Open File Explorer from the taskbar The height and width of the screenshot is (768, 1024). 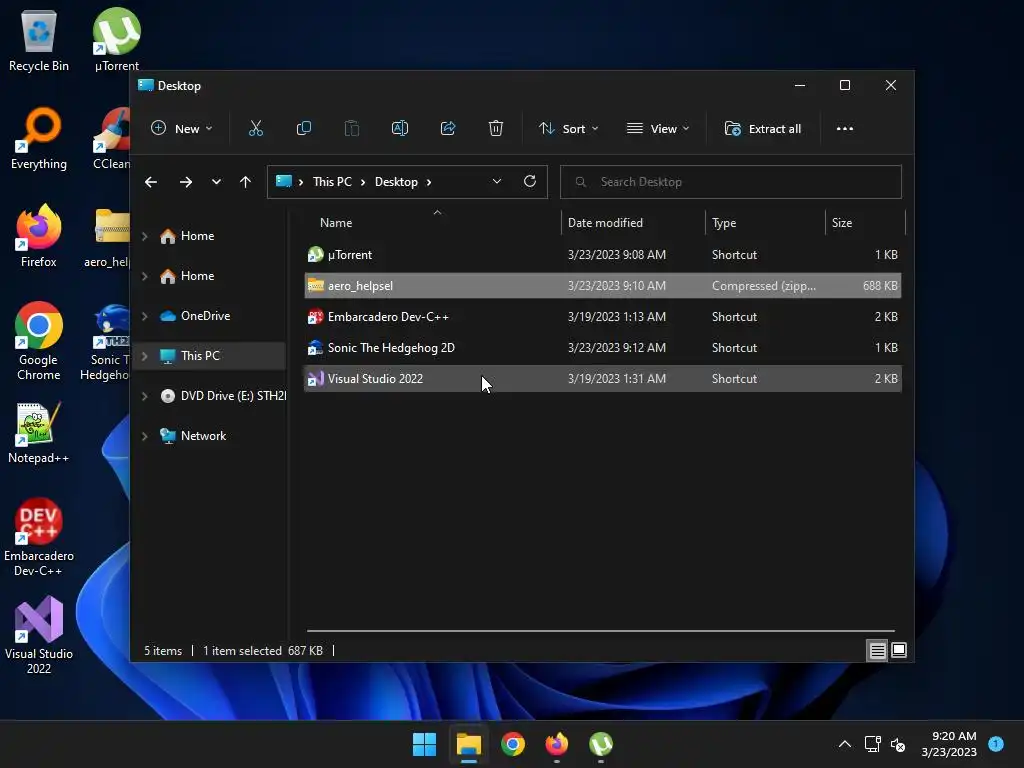point(469,744)
